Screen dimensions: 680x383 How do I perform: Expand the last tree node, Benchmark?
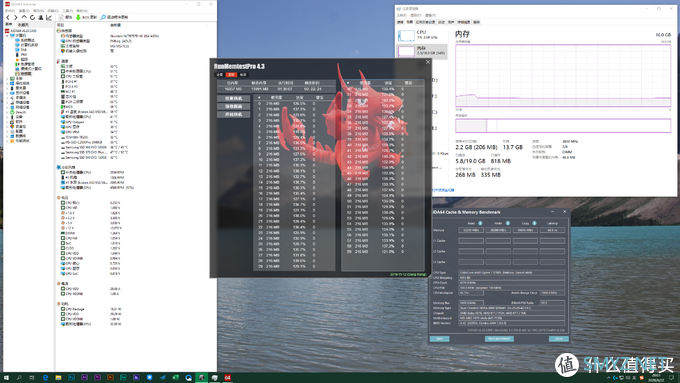pos(7,141)
